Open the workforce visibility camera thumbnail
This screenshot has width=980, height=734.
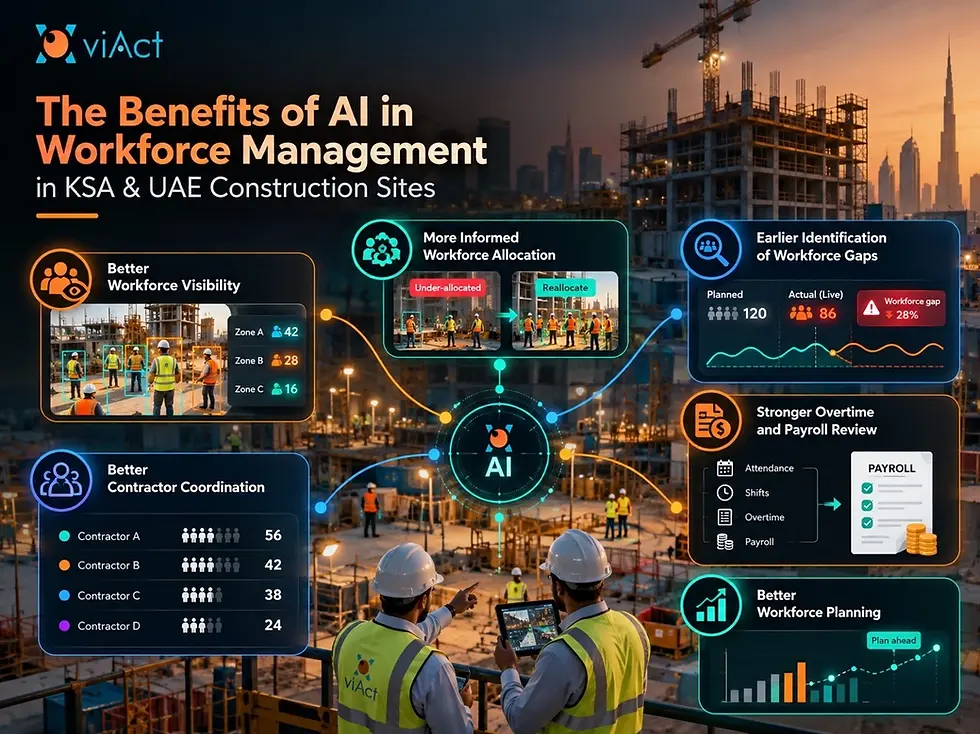coord(140,359)
